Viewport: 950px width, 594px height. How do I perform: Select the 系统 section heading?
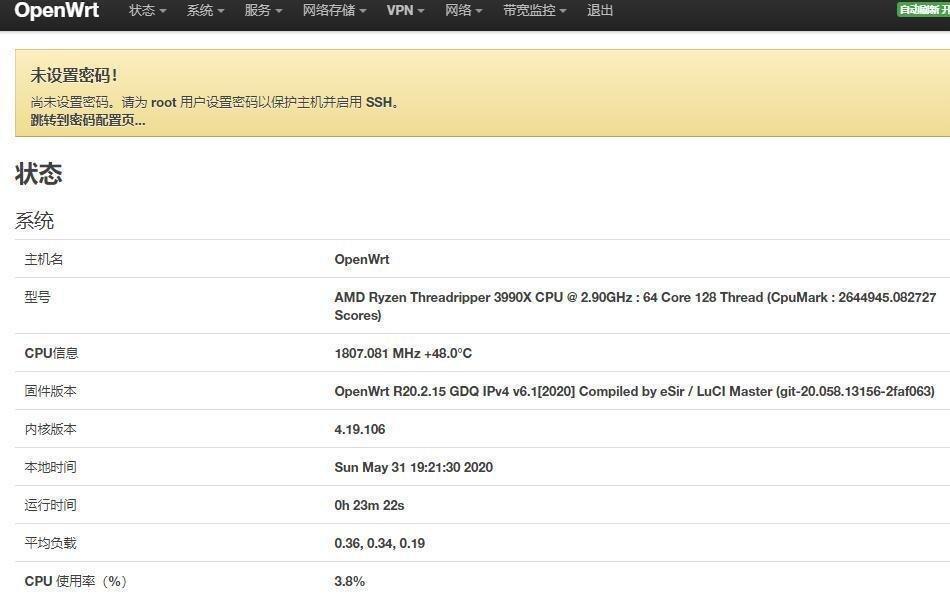[x=34, y=220]
